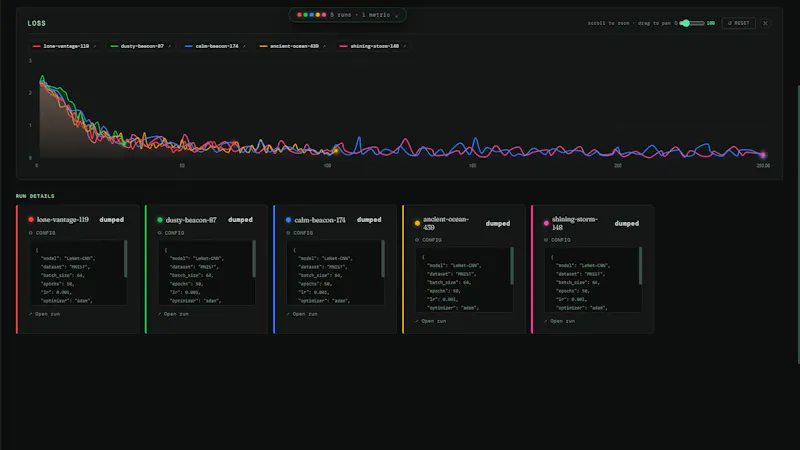Screen dimensions: 800x450
Task: Click 'dumped' status on lone-vantage-119 card
Action: click(x=112, y=219)
